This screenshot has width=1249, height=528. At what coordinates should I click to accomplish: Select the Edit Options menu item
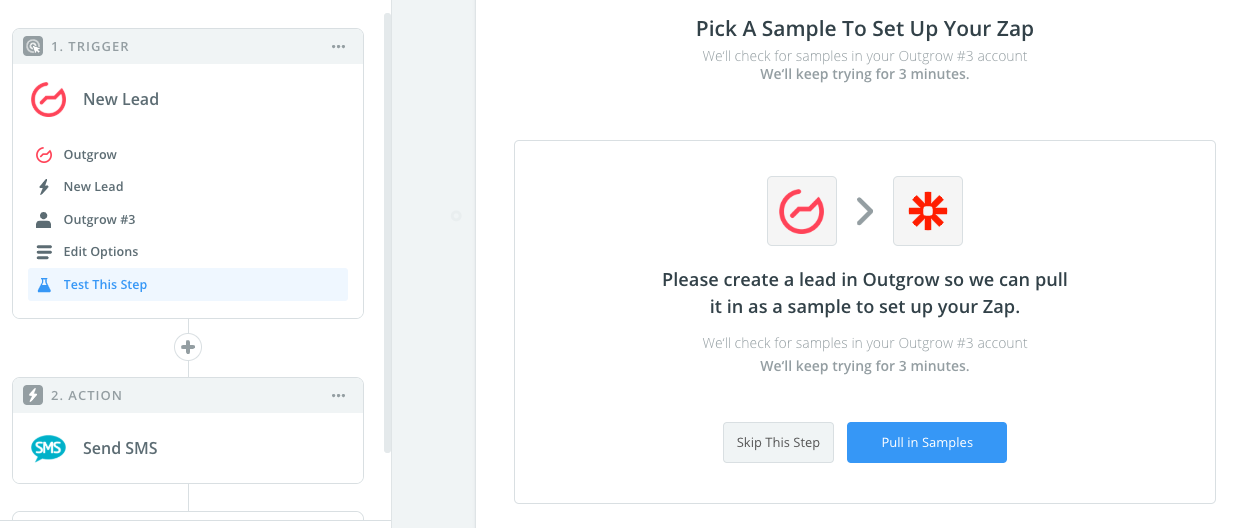(101, 252)
